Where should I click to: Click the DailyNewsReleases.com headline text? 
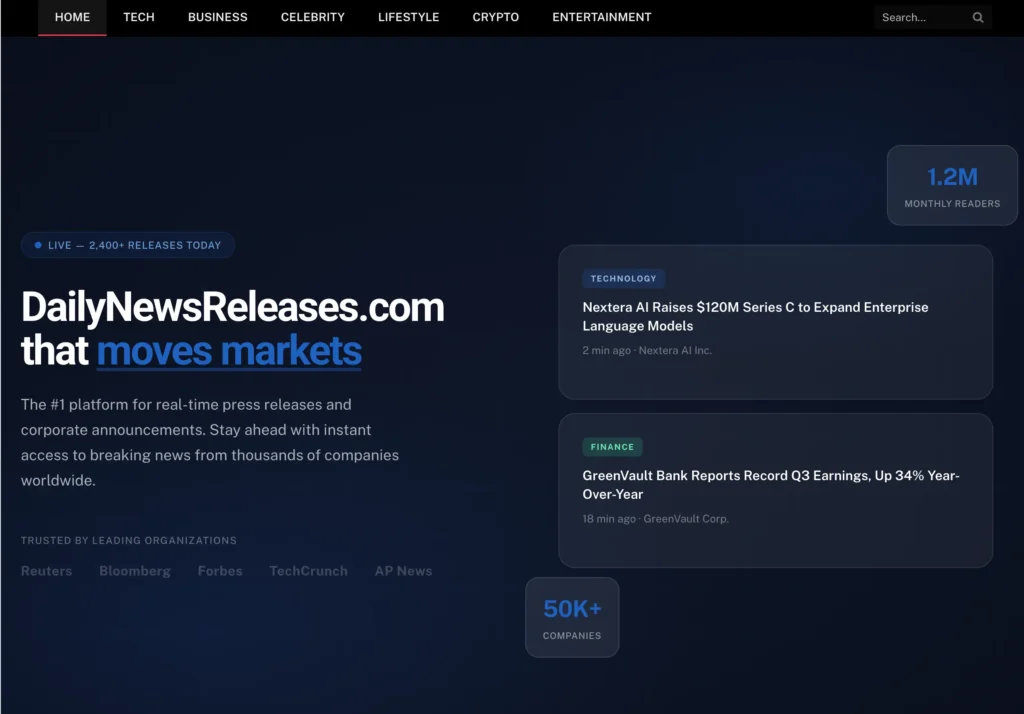(232, 307)
